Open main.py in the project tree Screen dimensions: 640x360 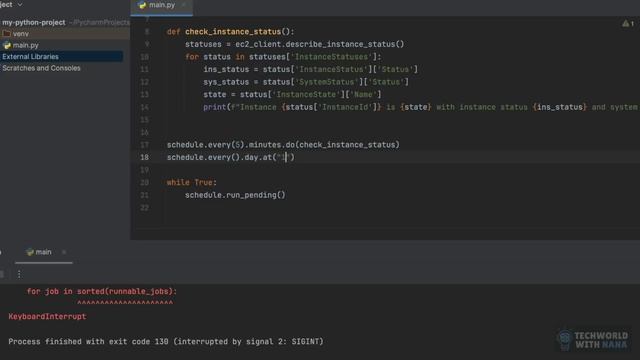tap(25, 45)
